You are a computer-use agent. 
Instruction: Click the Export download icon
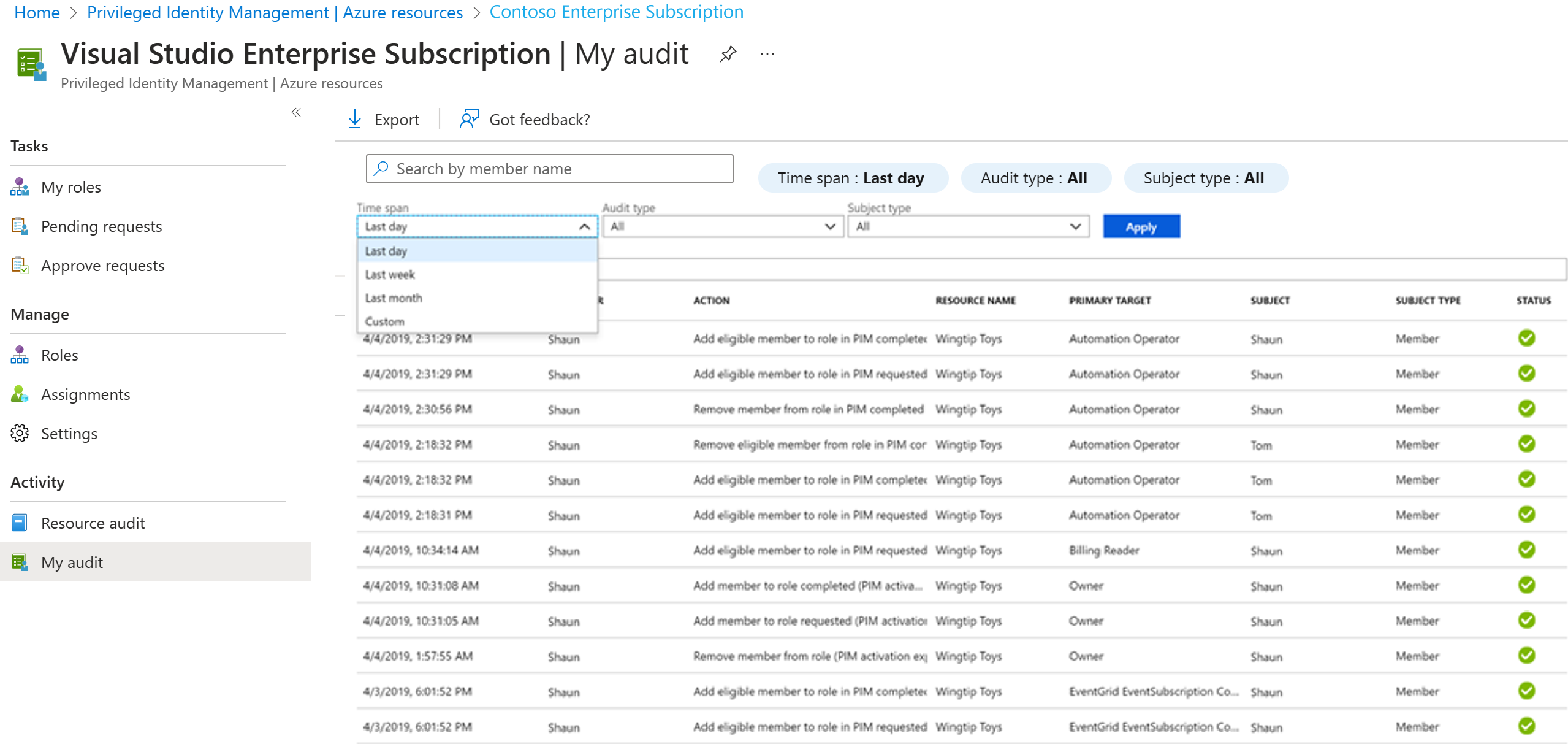[355, 119]
